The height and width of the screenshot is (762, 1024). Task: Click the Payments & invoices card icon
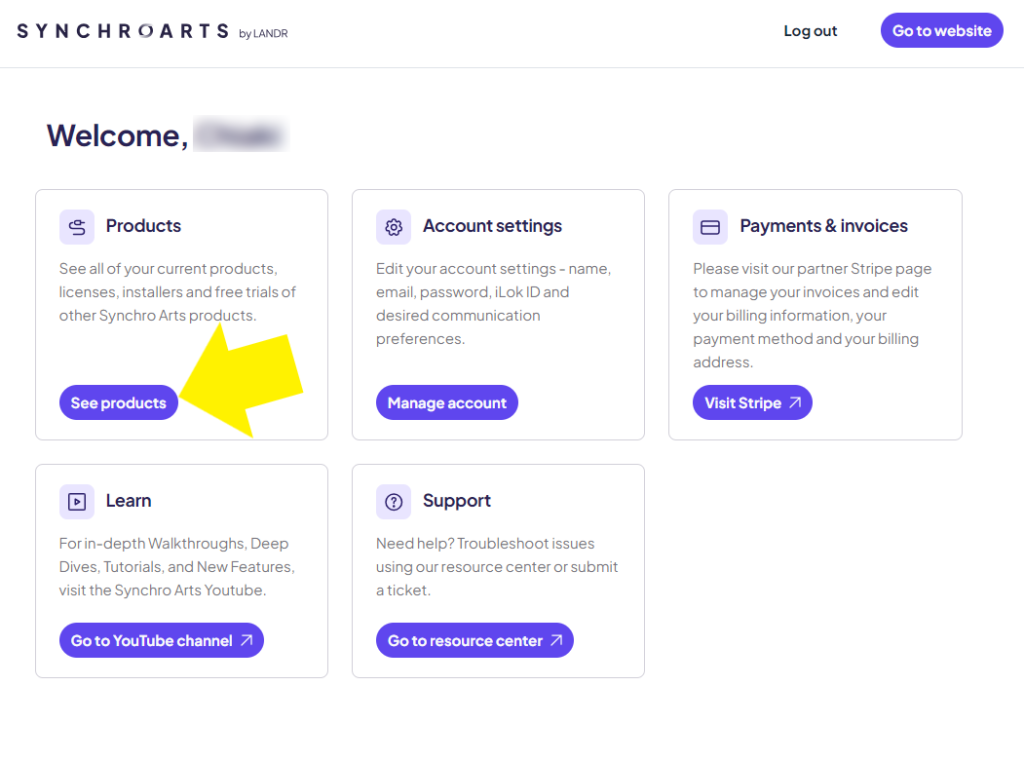click(x=710, y=227)
